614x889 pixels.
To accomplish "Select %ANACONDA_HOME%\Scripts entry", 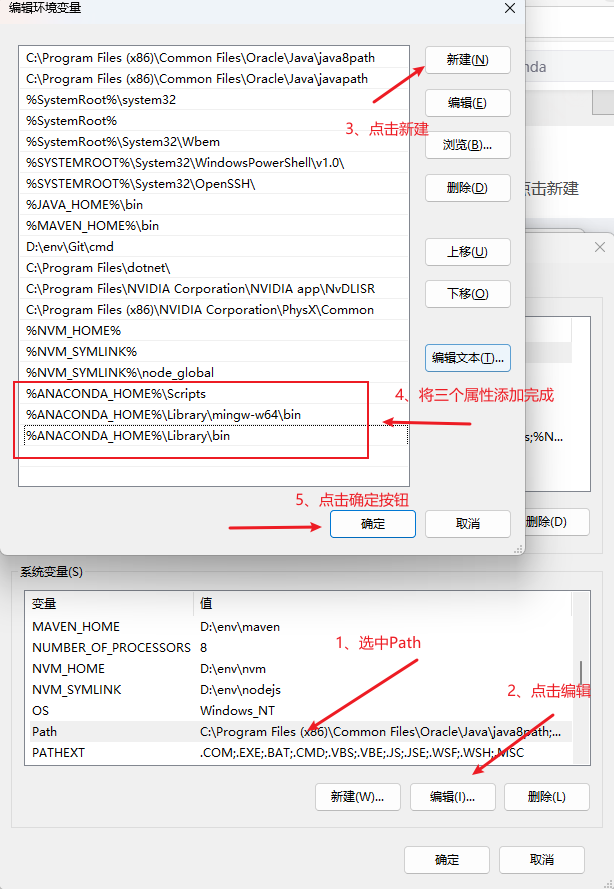I will pyautogui.click(x=214, y=393).
